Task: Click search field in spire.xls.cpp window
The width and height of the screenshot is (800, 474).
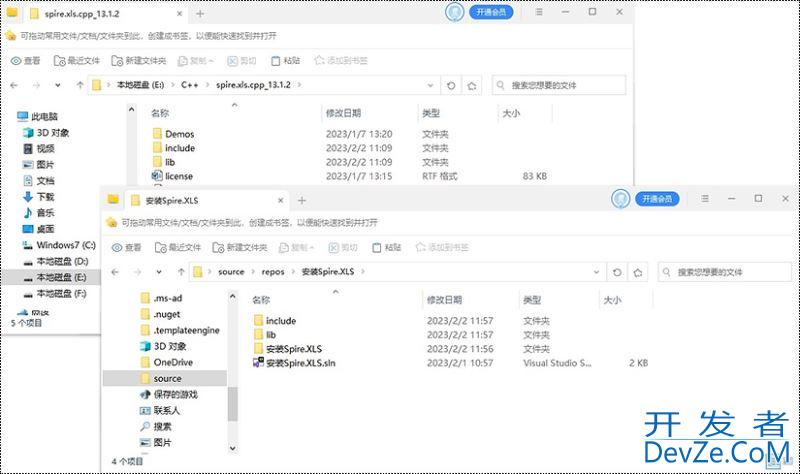Action: tap(559, 85)
